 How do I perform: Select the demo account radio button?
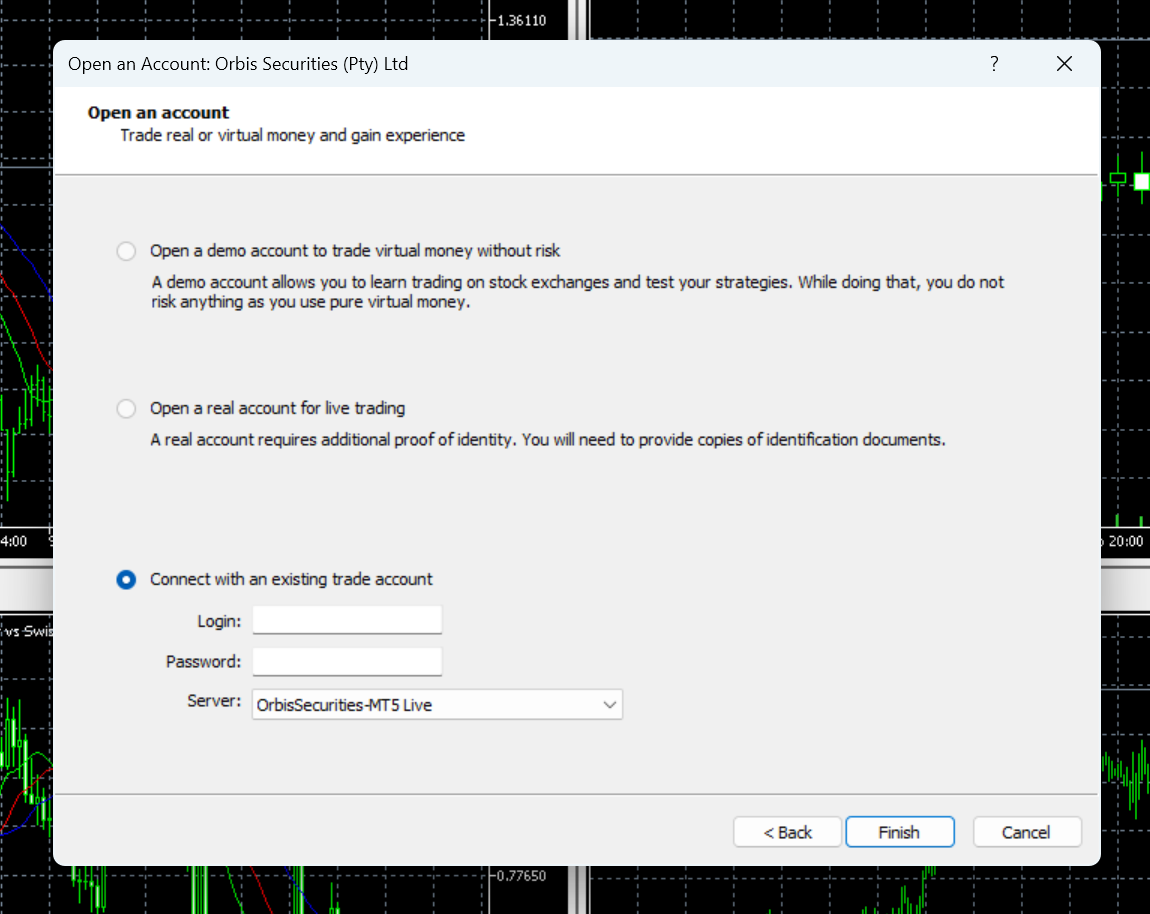(126, 251)
